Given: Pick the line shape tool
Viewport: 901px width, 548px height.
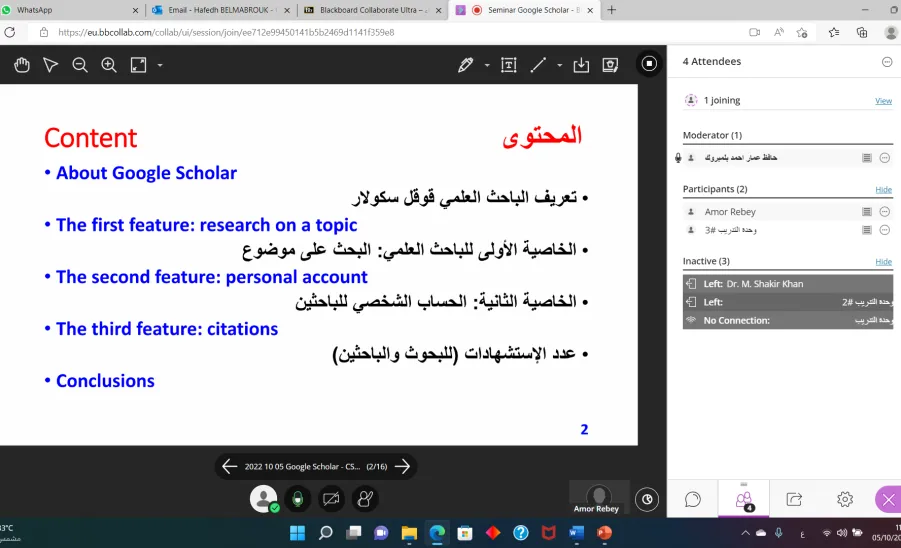Looking at the screenshot, I should click(538, 65).
